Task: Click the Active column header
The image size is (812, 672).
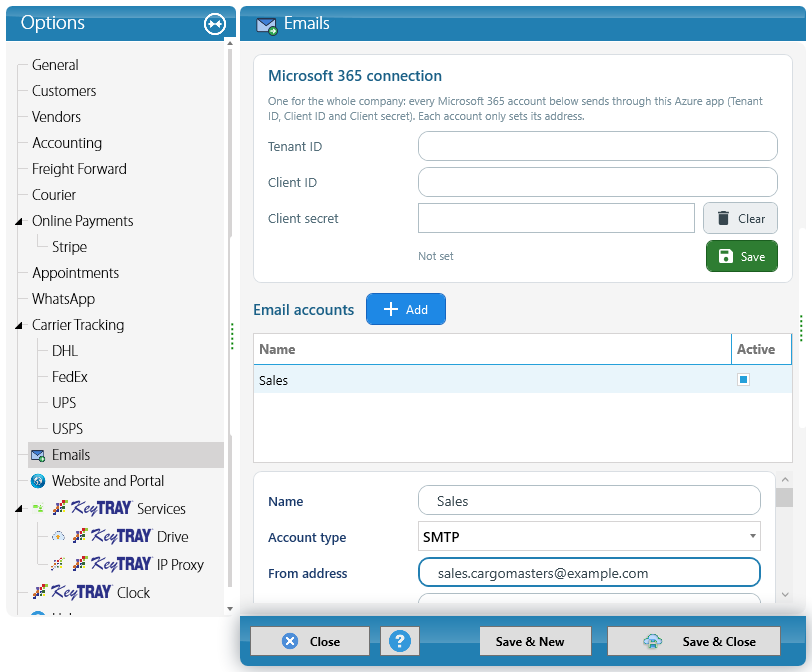Action: (x=761, y=349)
